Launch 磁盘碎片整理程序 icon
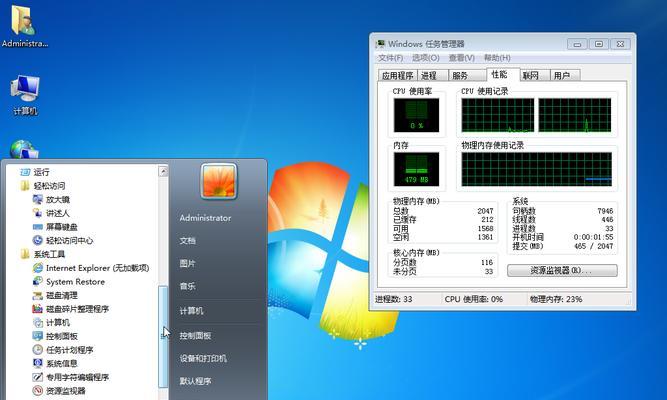 (x=38, y=309)
